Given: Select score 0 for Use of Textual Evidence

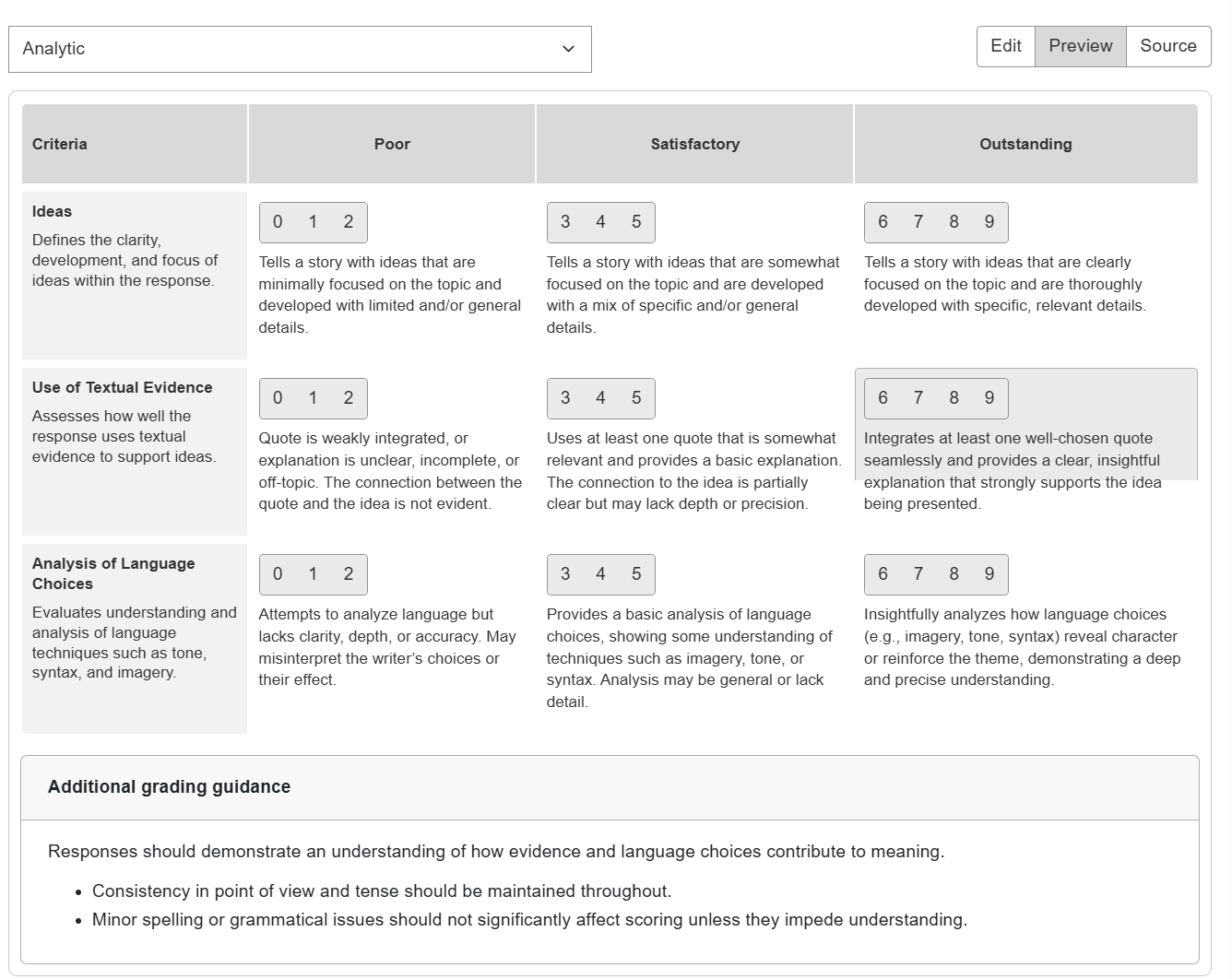Looking at the screenshot, I should pyautogui.click(x=277, y=398).
